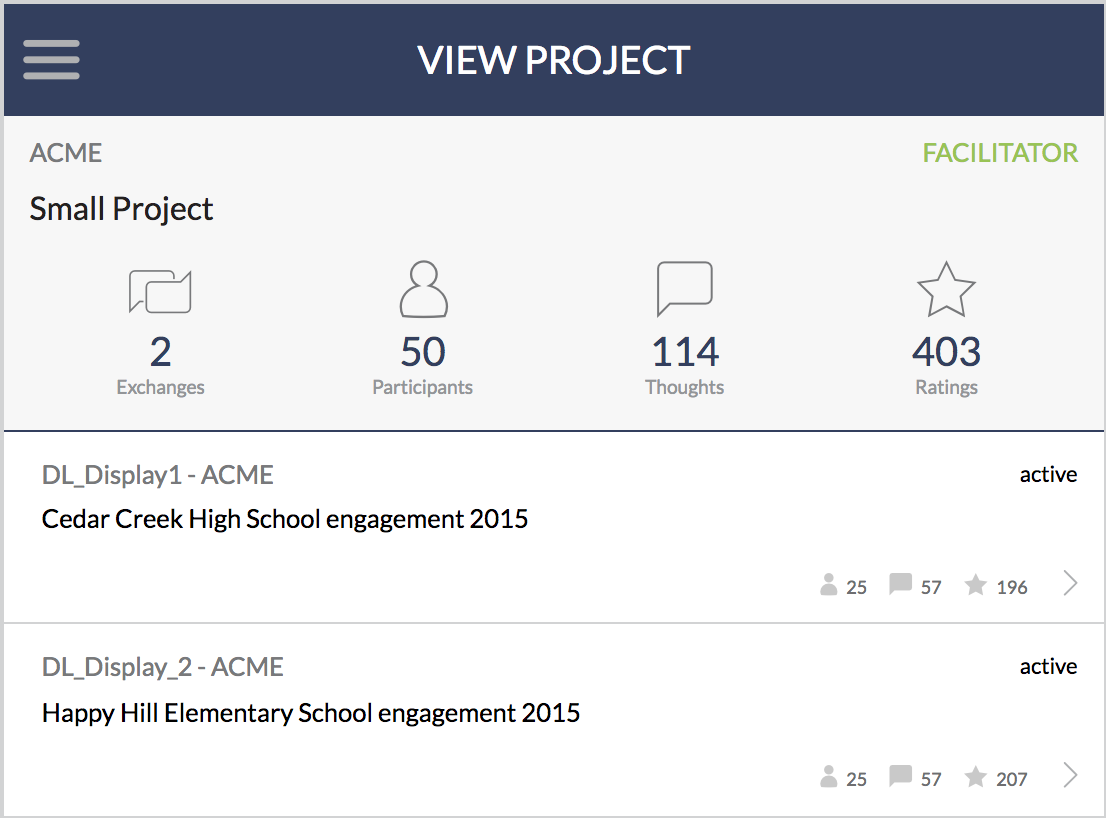Image resolution: width=1106 pixels, height=818 pixels.
Task: Expand Cedar Creek exchange with chevron arrow
Action: click(1070, 583)
